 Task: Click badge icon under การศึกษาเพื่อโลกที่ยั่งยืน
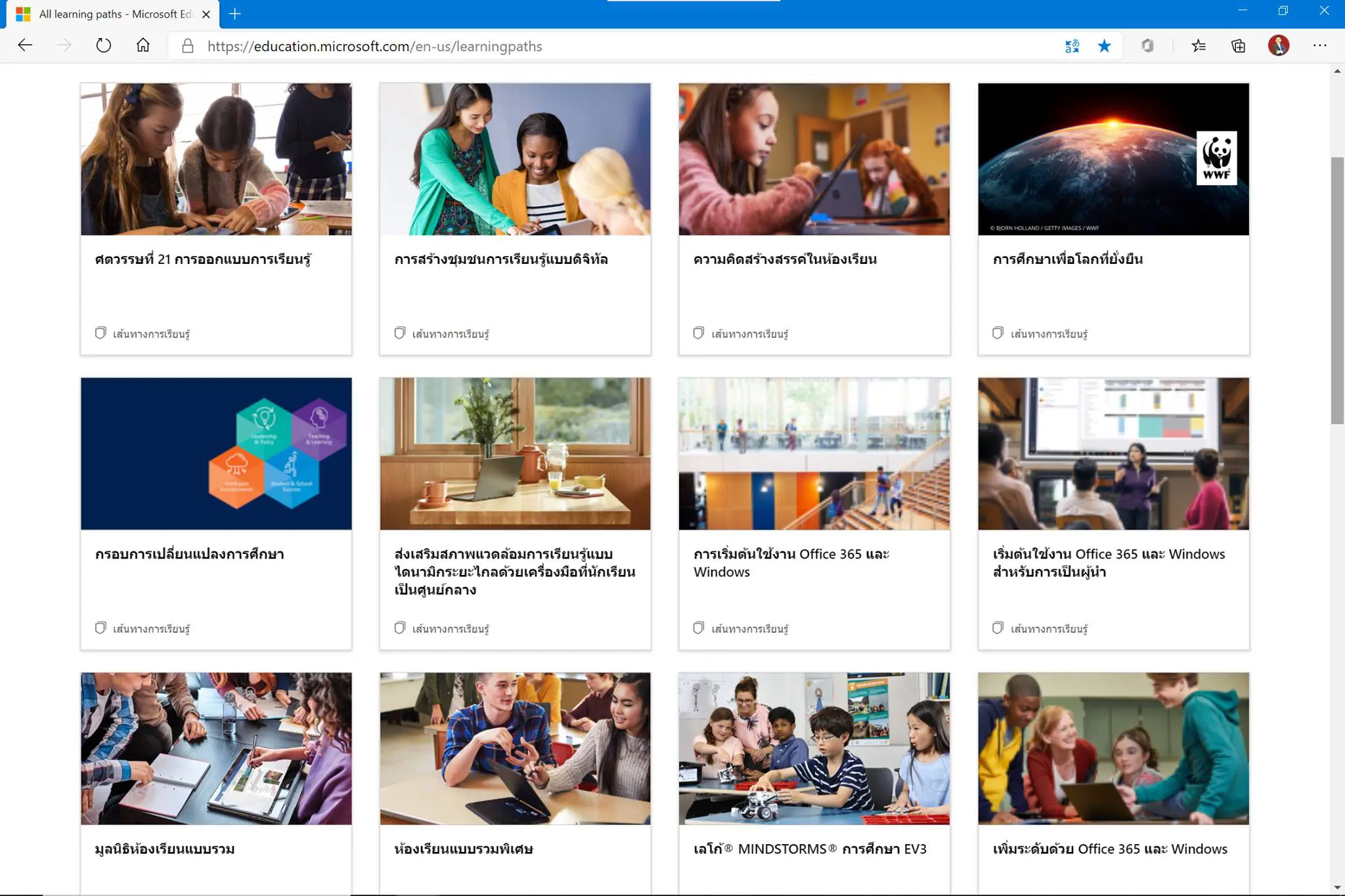(x=998, y=333)
